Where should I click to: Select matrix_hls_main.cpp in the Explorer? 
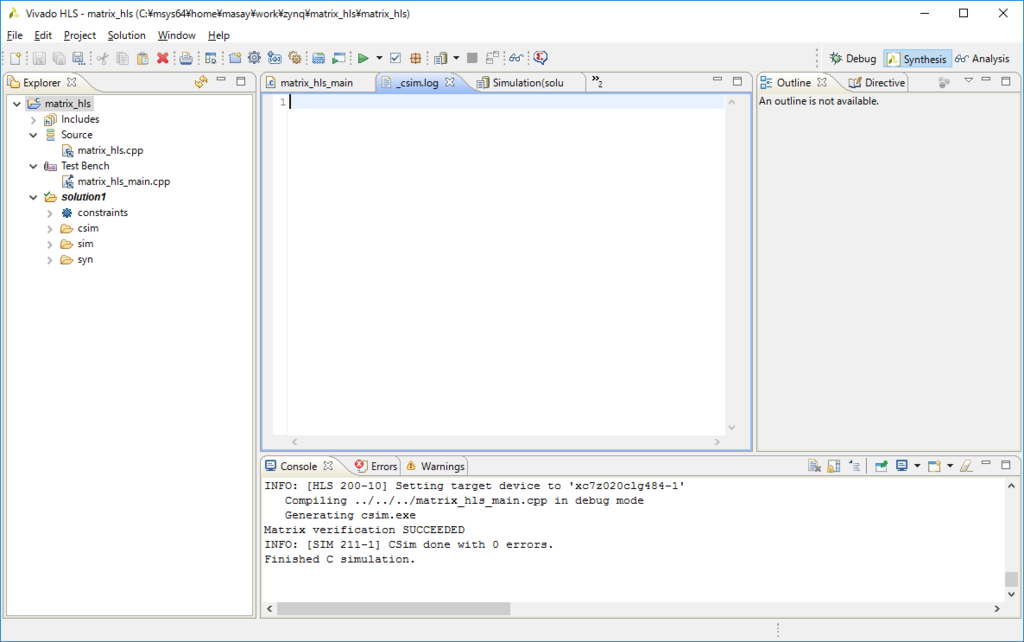point(123,182)
